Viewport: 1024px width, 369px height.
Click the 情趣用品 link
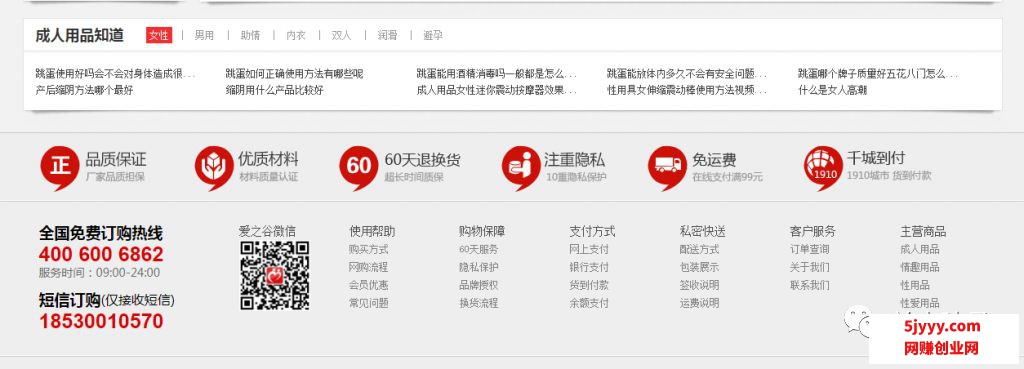coord(920,267)
